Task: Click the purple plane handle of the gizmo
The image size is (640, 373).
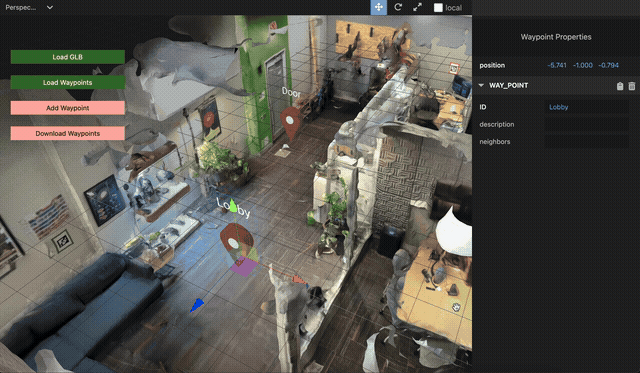Action: coord(244,266)
